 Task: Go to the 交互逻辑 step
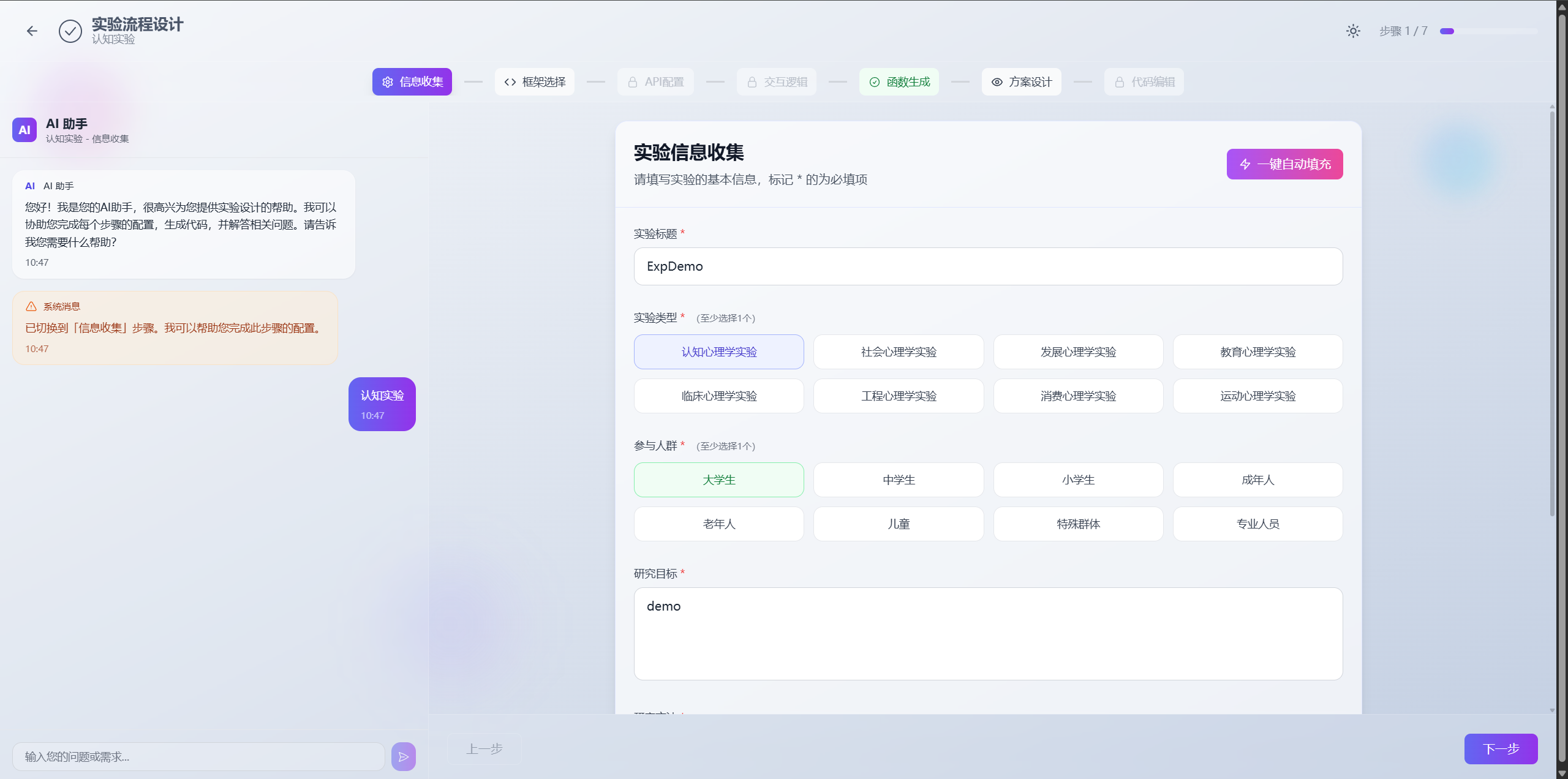[777, 81]
